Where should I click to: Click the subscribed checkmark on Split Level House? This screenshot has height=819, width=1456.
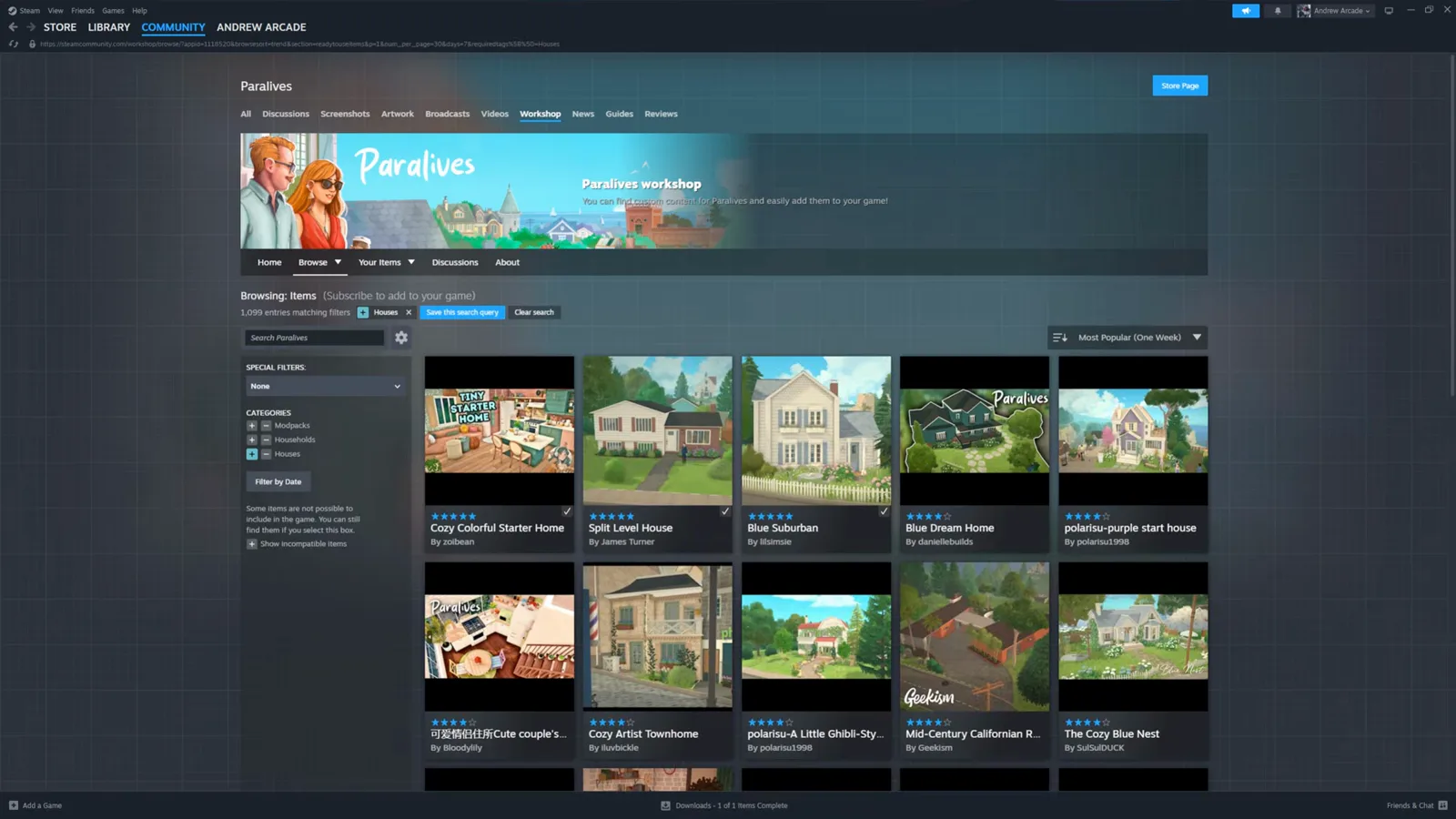tap(725, 511)
